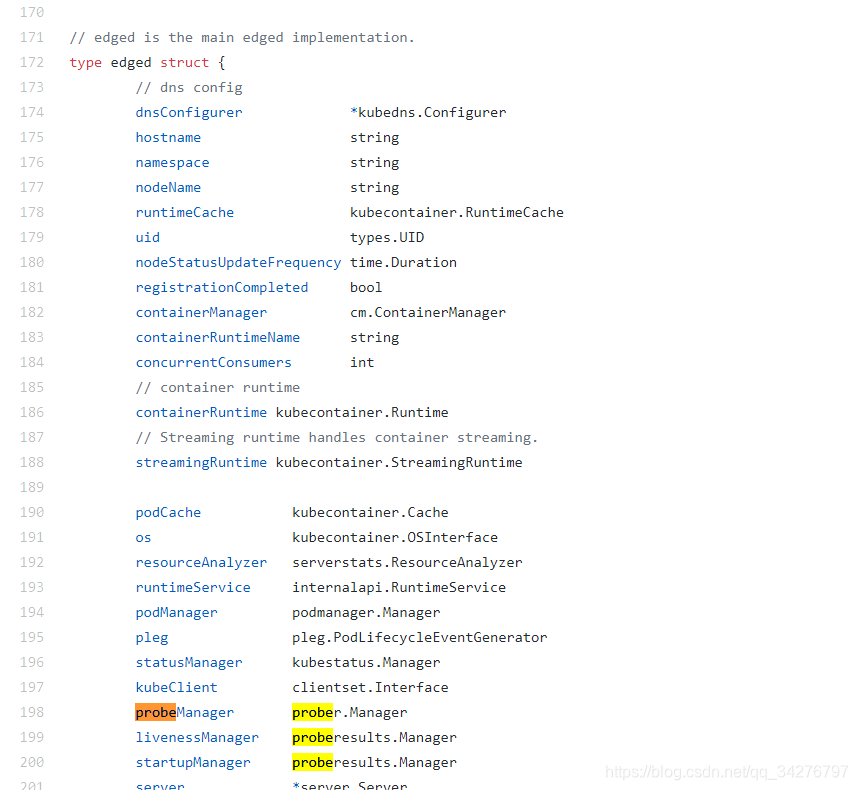Click kubecontainer.Runtime type on line 186

pos(362,413)
